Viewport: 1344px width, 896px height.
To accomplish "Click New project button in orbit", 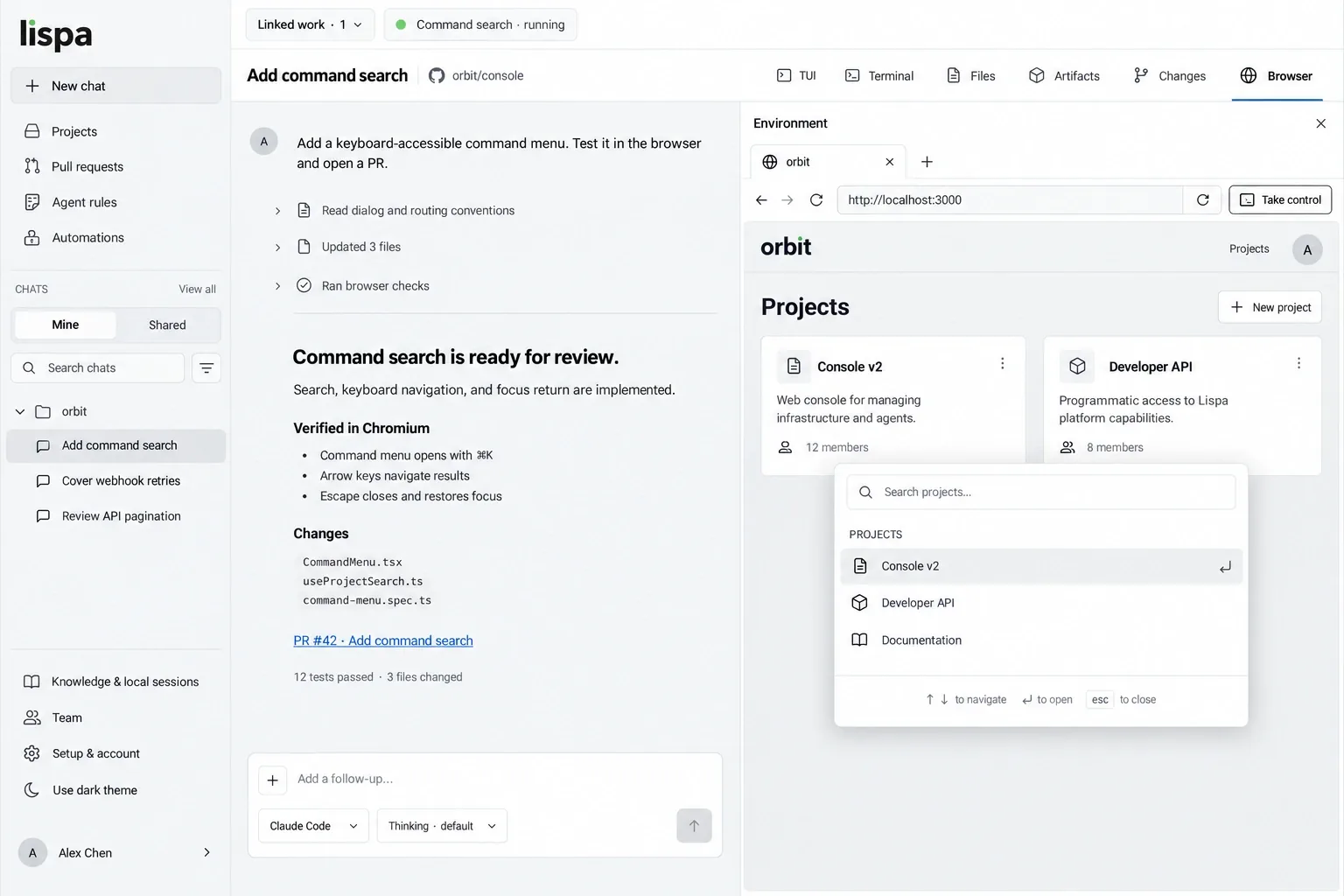I will coord(1270,307).
